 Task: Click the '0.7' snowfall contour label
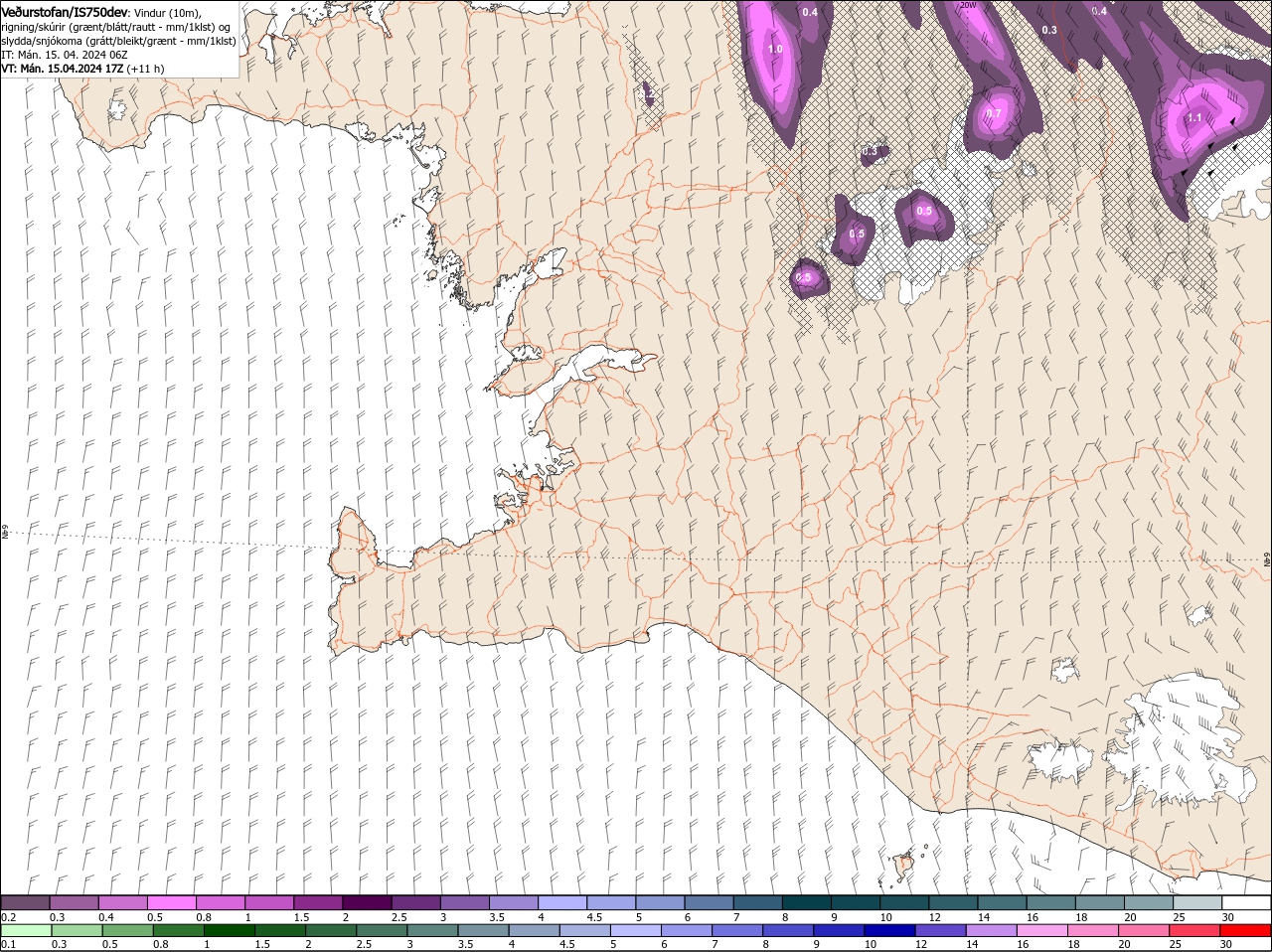994,114
